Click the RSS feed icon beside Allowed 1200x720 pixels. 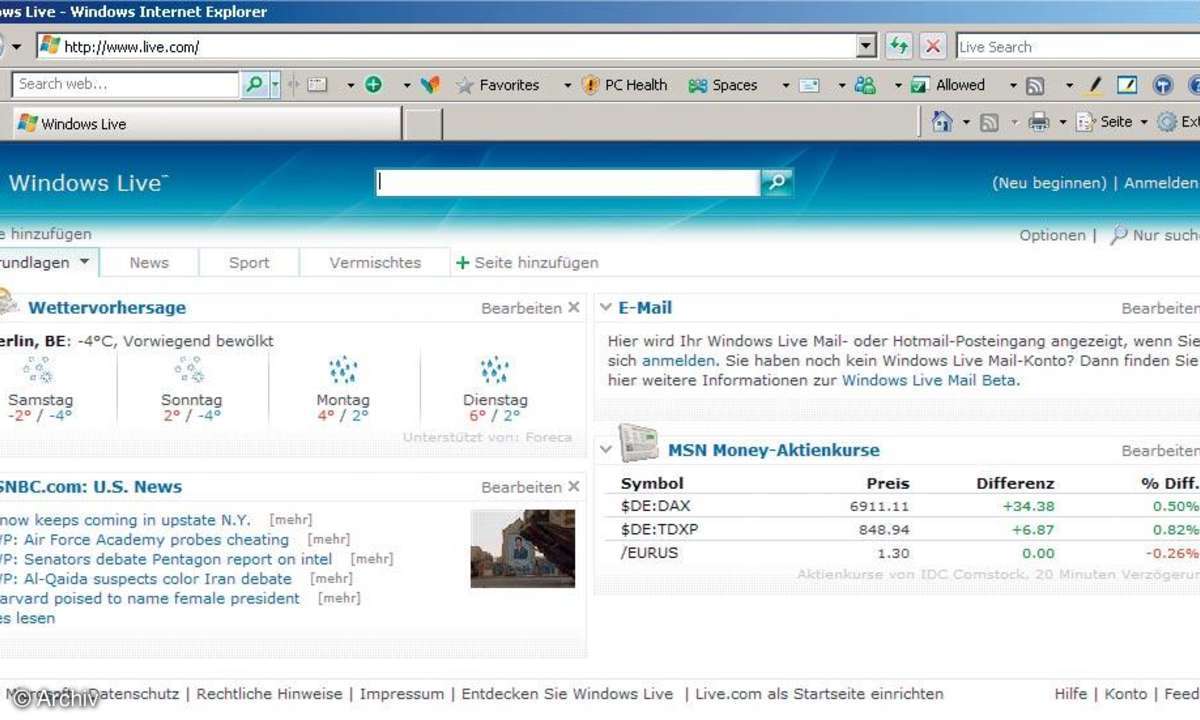coord(1035,86)
